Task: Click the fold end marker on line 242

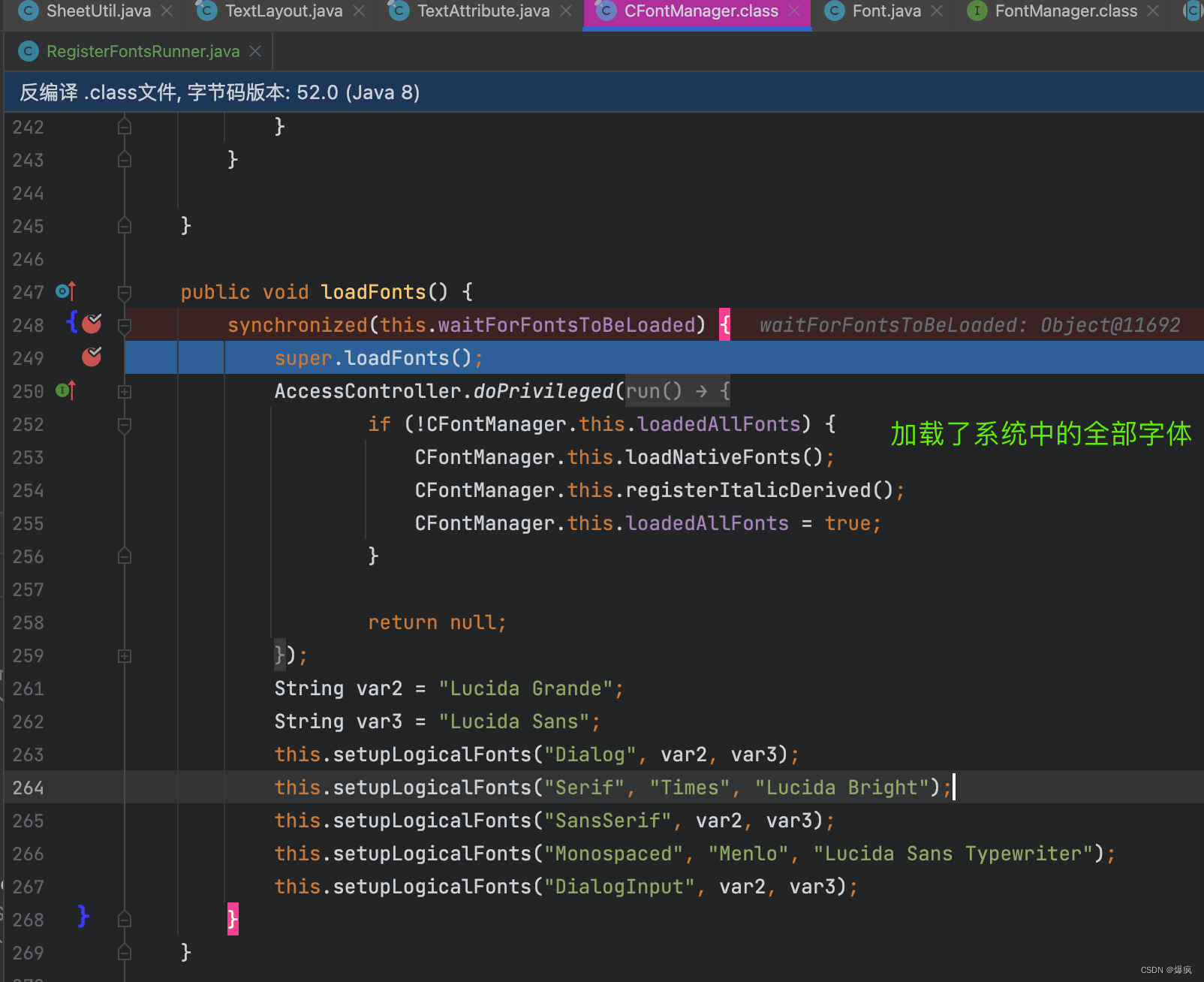Action: pos(125,127)
